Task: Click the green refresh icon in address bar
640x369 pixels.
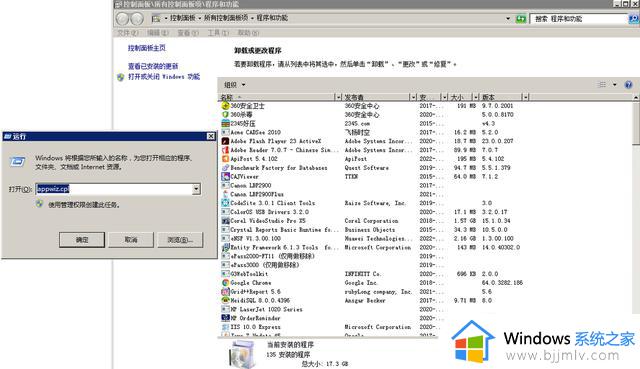Action: (x=521, y=19)
